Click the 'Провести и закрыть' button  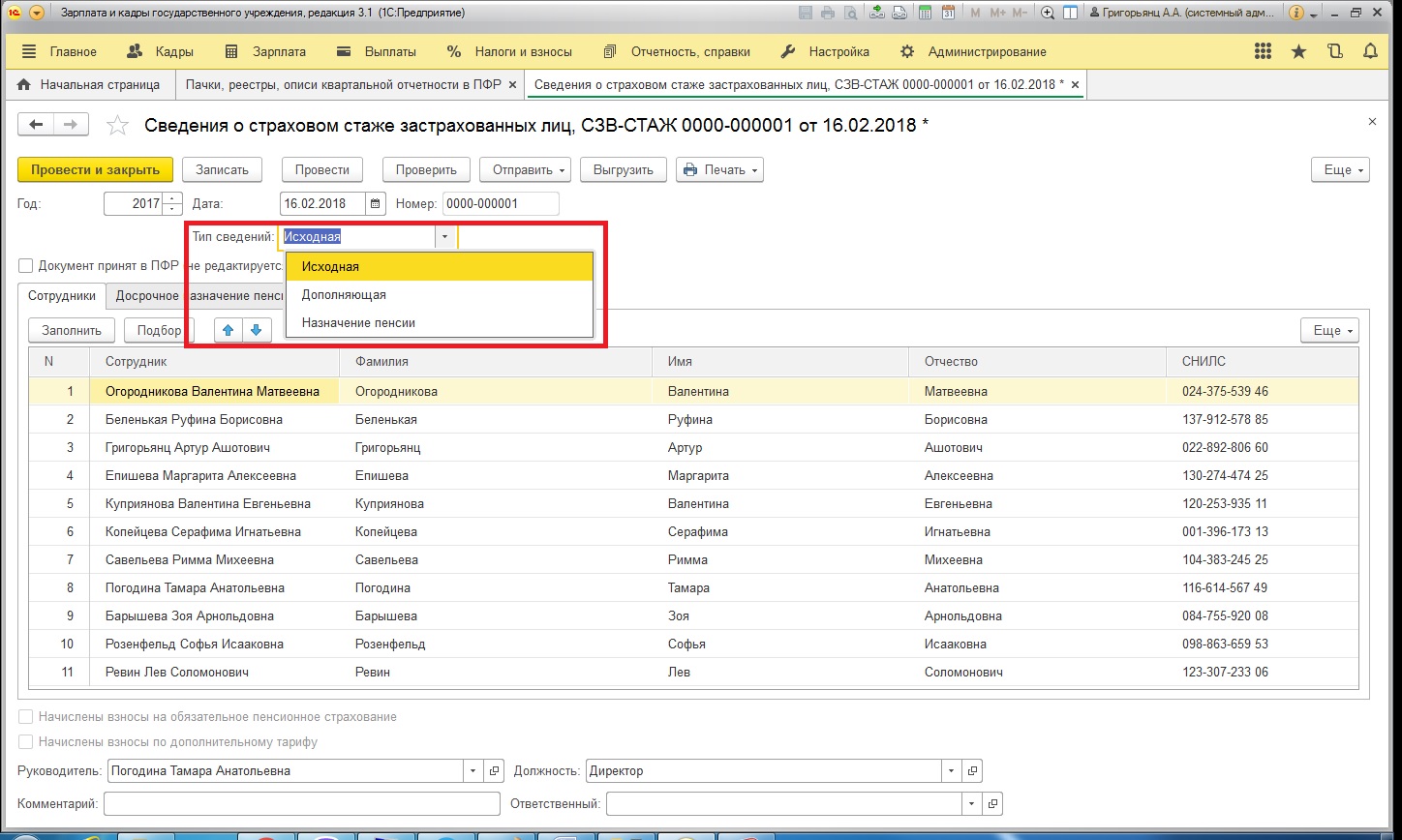pyautogui.click(x=95, y=169)
